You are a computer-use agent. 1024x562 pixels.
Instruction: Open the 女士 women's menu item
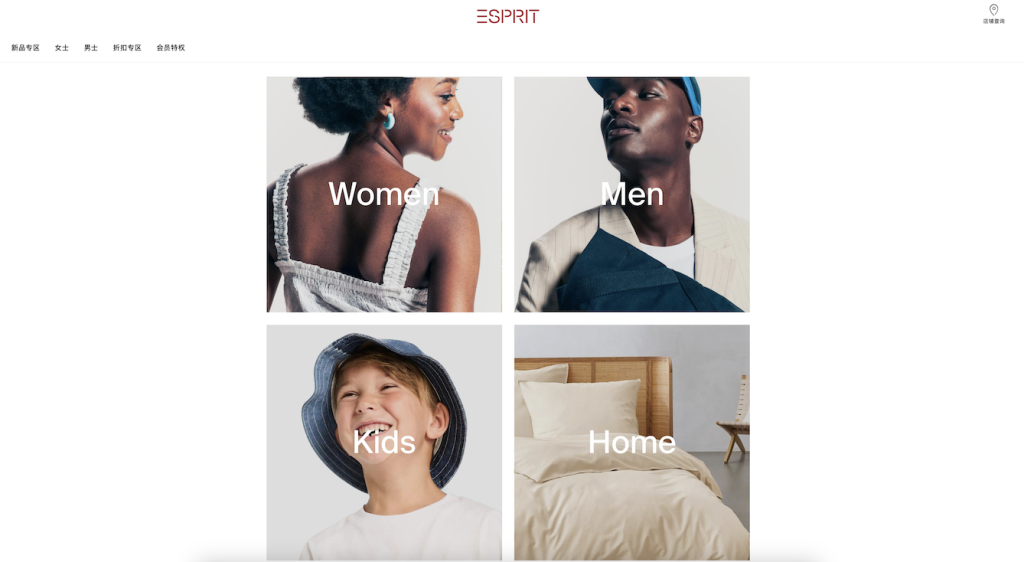point(62,48)
